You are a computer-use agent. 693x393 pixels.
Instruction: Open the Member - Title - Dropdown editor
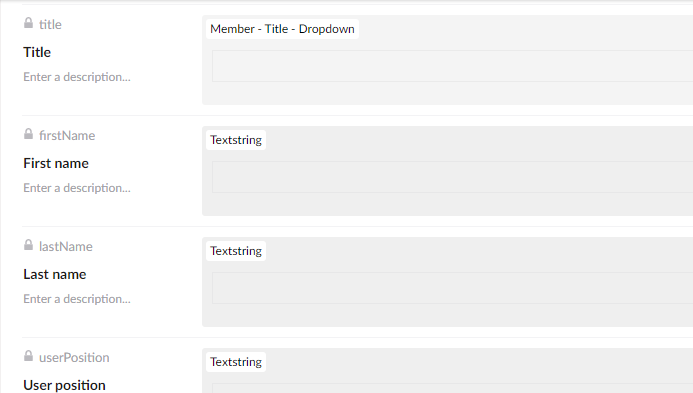(x=282, y=29)
